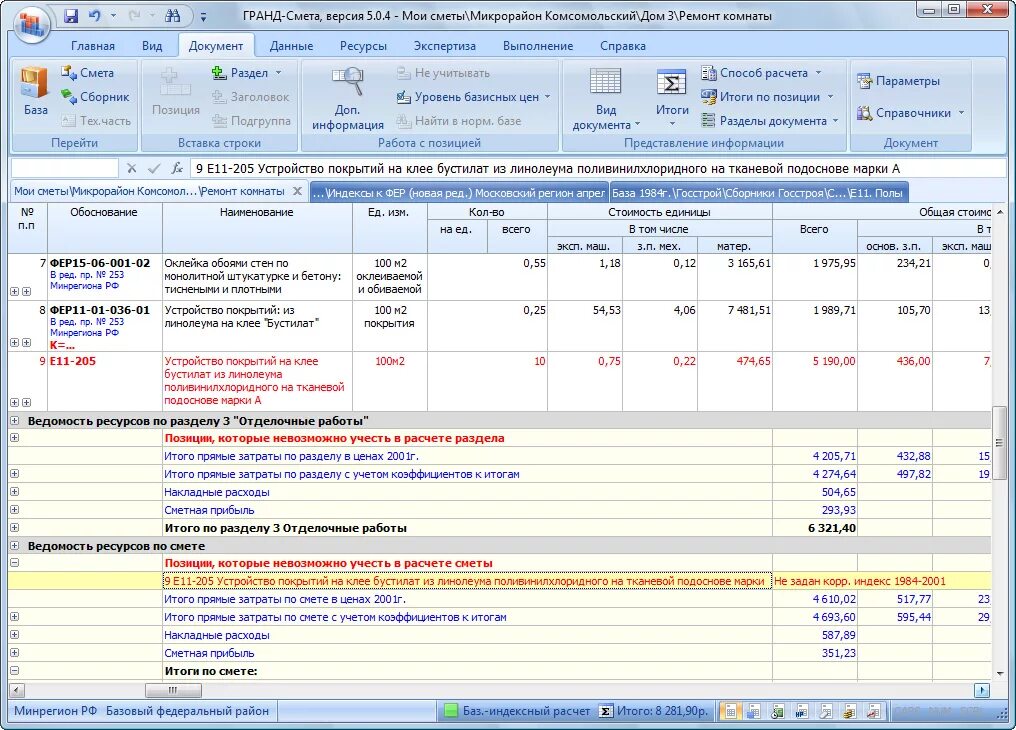
Task: Open Справочники reference books
Action: click(911, 113)
